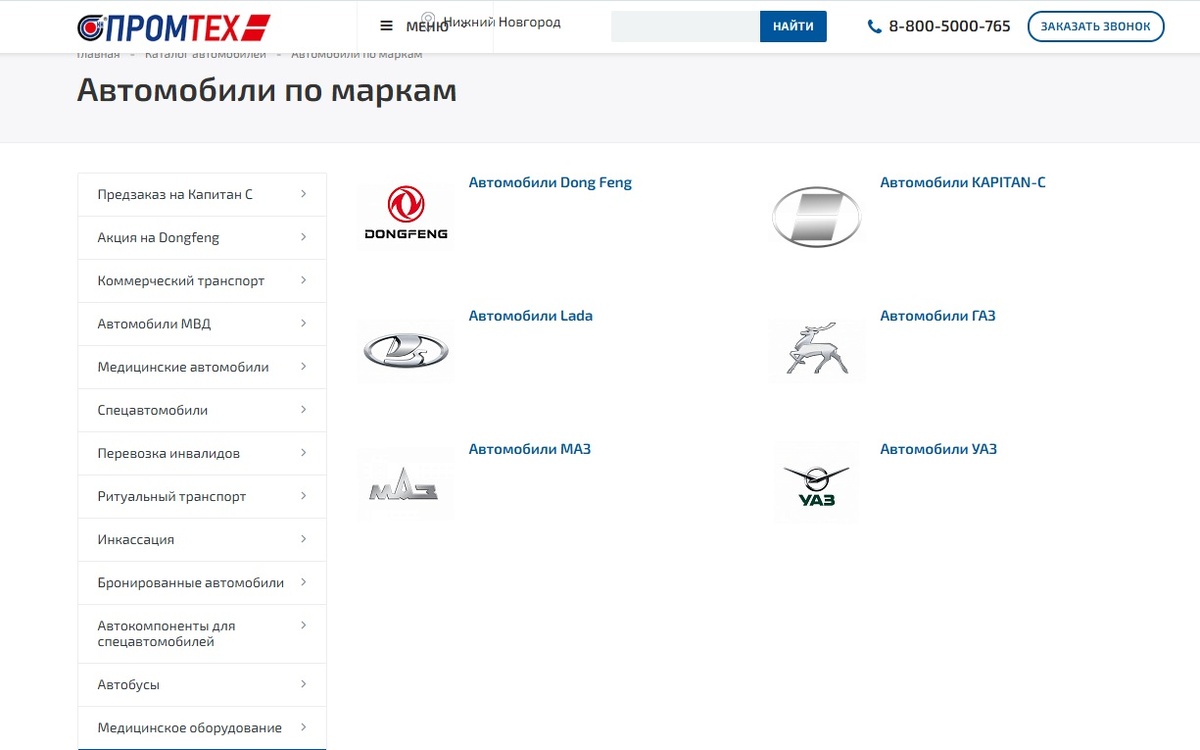This screenshot has height=750, width=1200.
Task: Expand chevron next to Автокомпоненты для спецавтомобилей
Action: pos(303,625)
